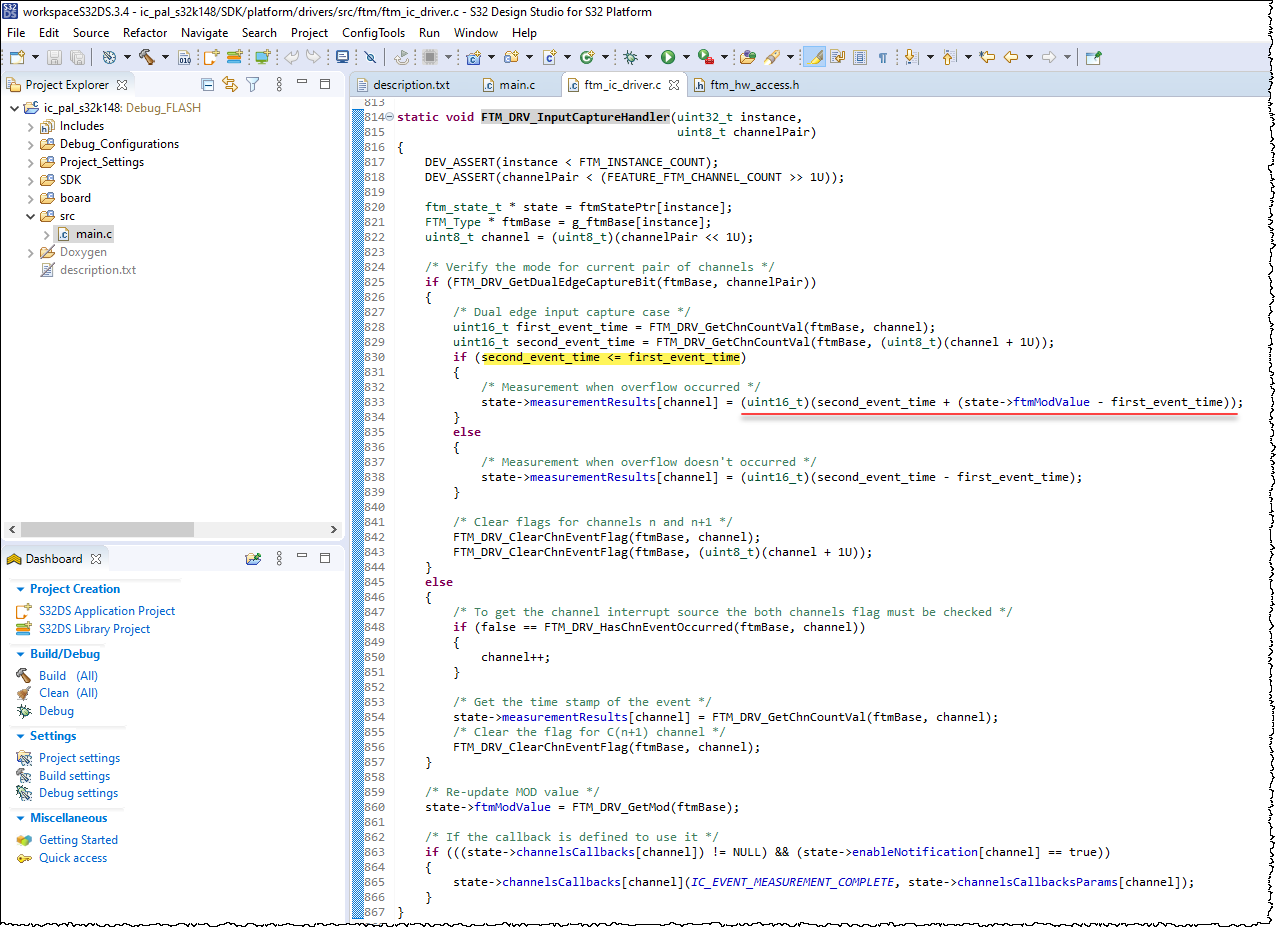The height and width of the screenshot is (930, 1276).
Task: Collapse the Settings section
Action: click(20, 736)
